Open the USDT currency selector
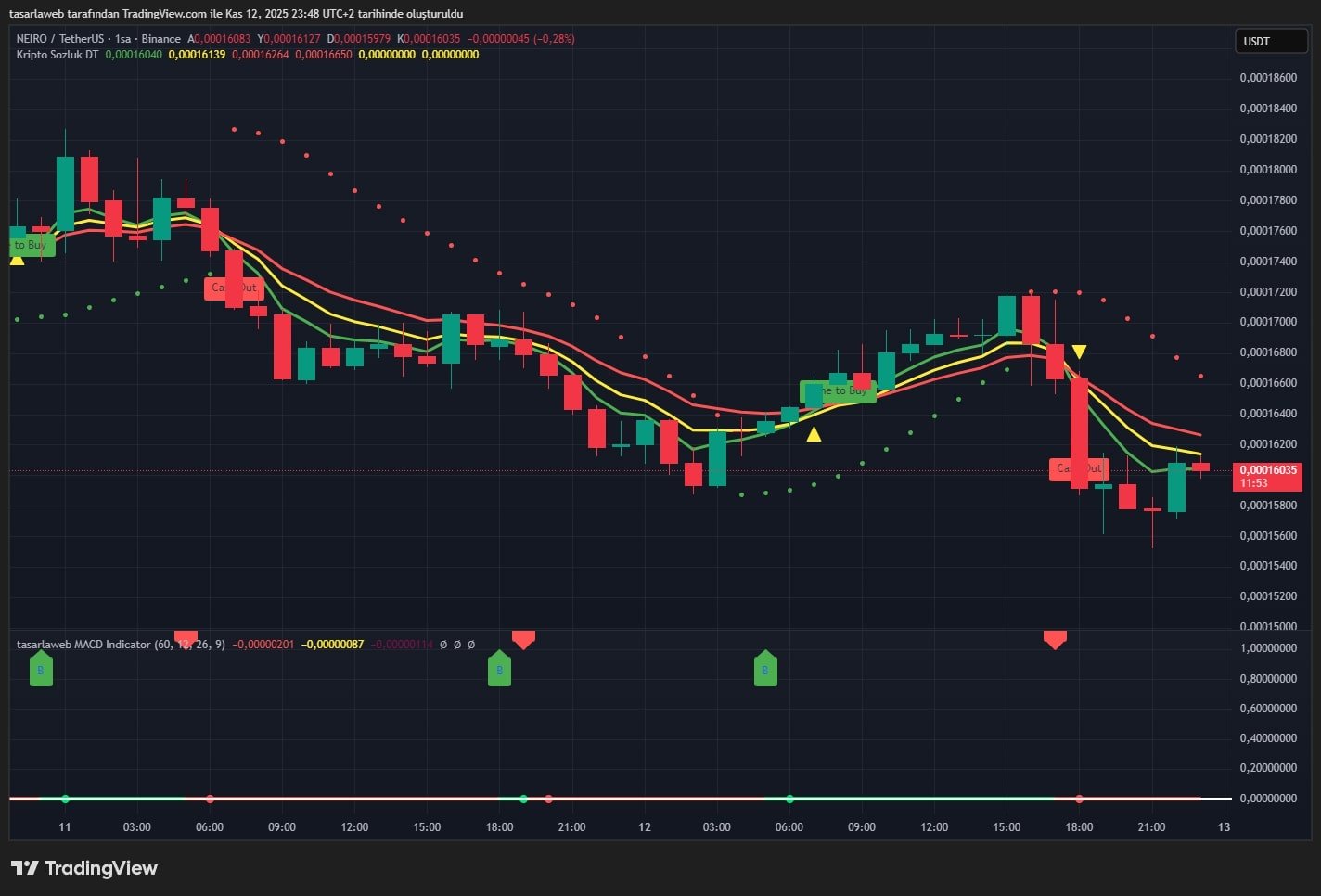The width and height of the screenshot is (1321, 896). point(1270,42)
